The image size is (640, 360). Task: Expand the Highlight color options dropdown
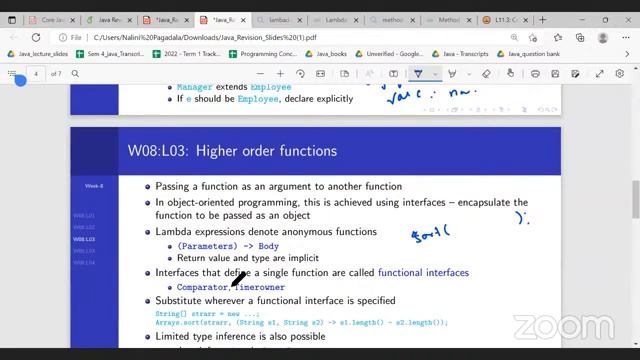[x=469, y=74]
